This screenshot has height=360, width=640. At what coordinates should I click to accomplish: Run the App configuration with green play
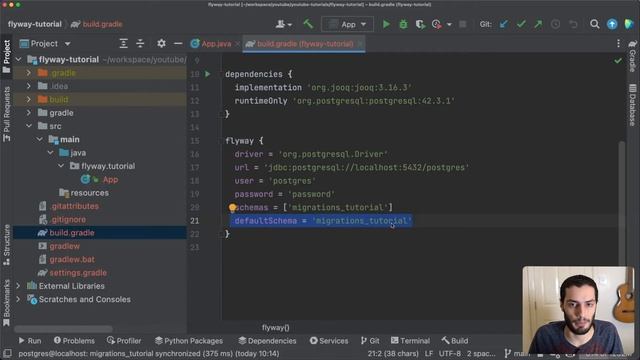pyautogui.click(x=386, y=24)
